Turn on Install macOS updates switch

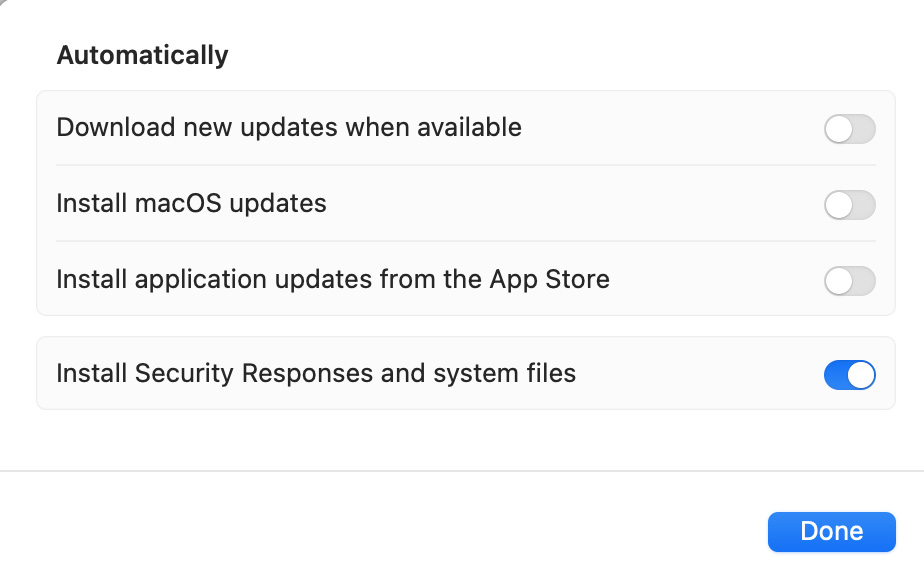pyautogui.click(x=849, y=205)
